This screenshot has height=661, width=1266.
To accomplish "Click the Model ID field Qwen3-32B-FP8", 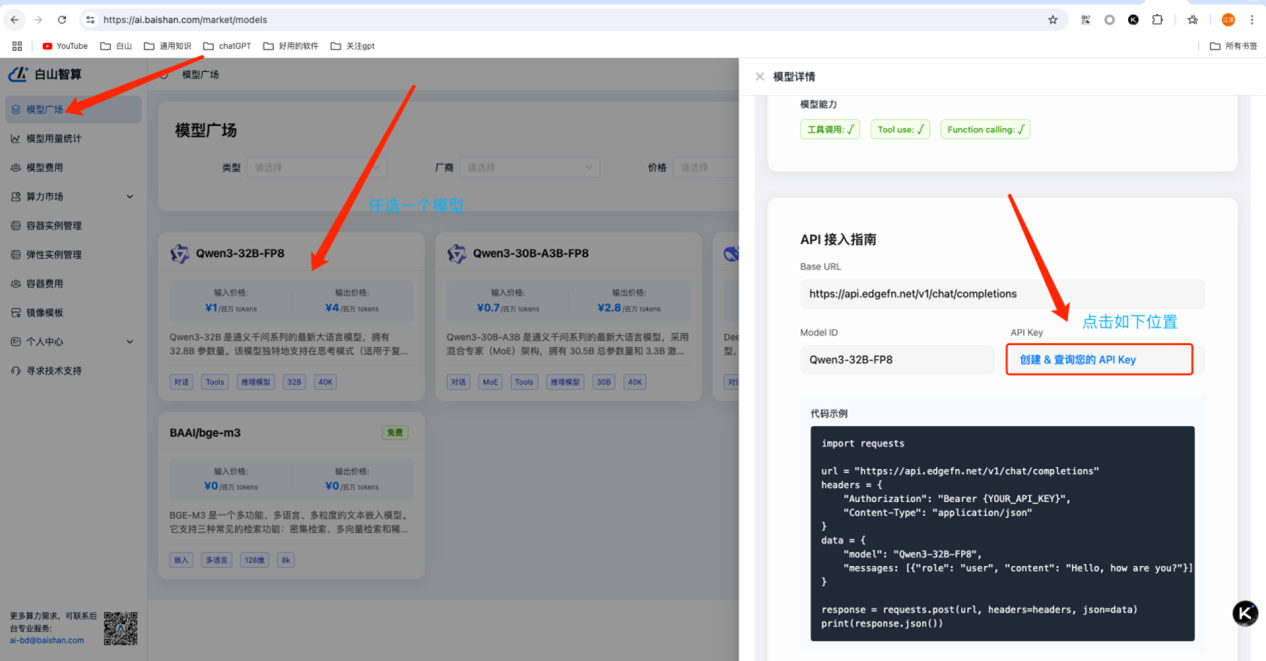I will pyautogui.click(x=897, y=360).
